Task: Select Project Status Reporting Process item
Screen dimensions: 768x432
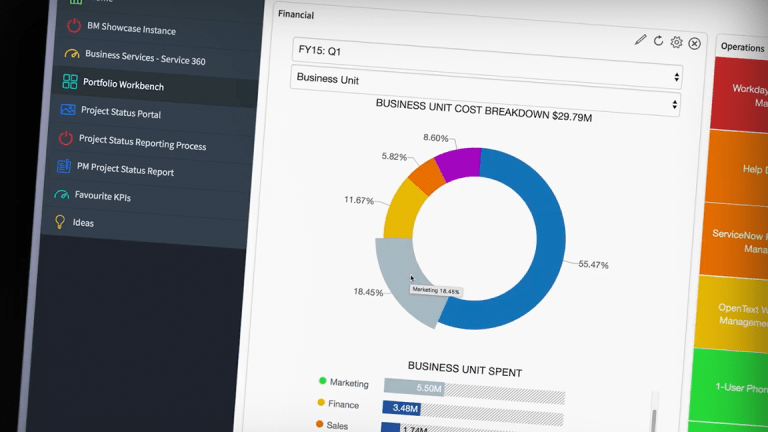Action: pyautogui.click(x=142, y=142)
